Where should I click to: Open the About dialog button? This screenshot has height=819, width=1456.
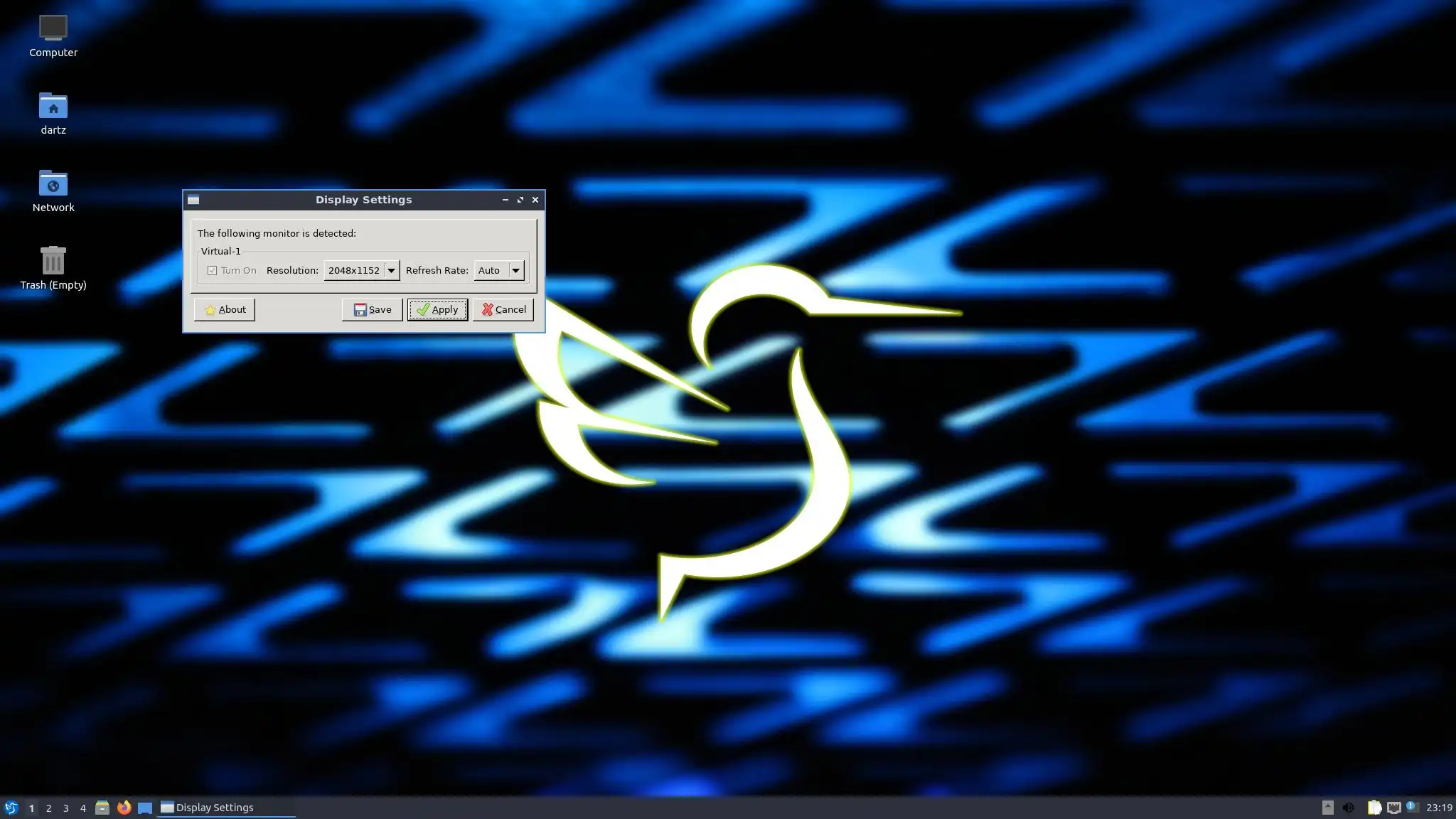click(x=225, y=309)
